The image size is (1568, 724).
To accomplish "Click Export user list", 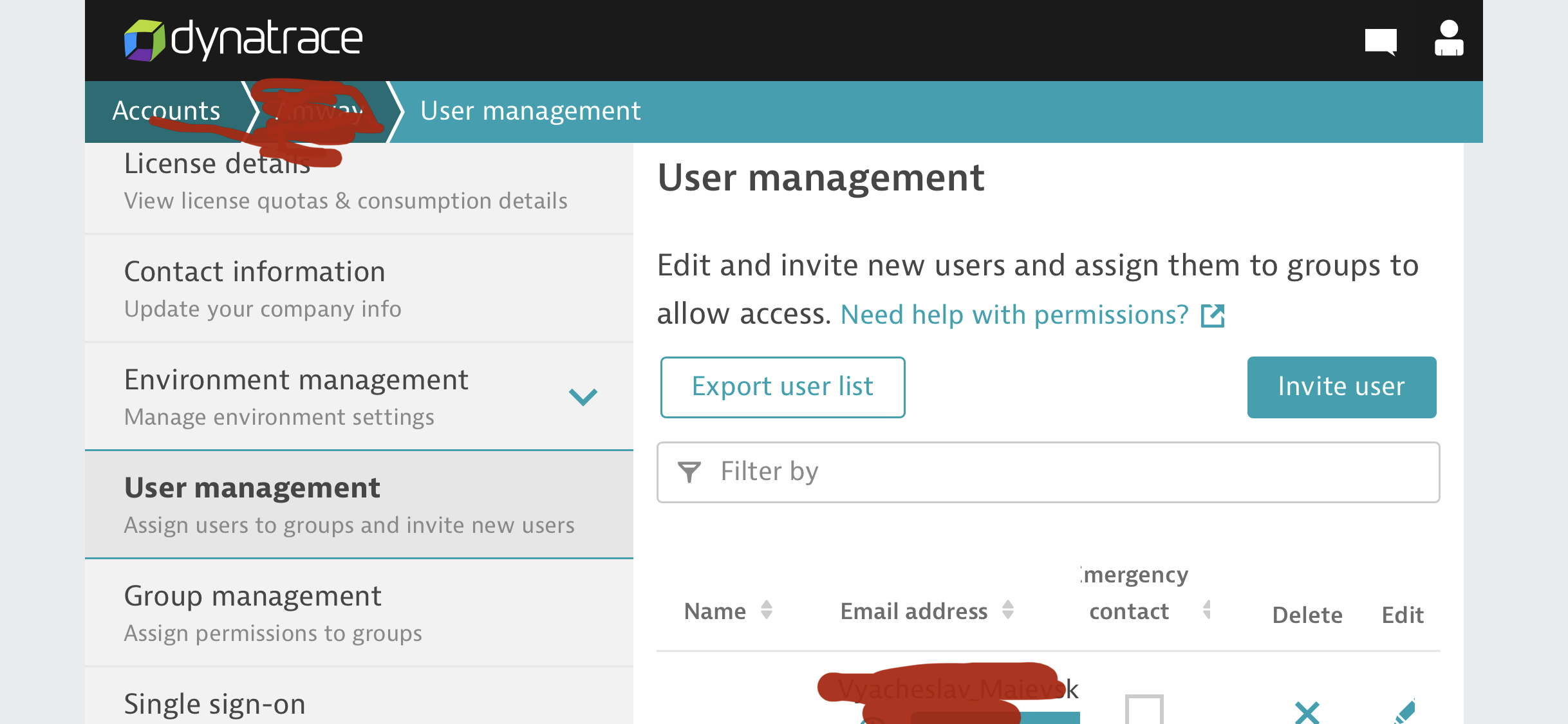I will [783, 387].
